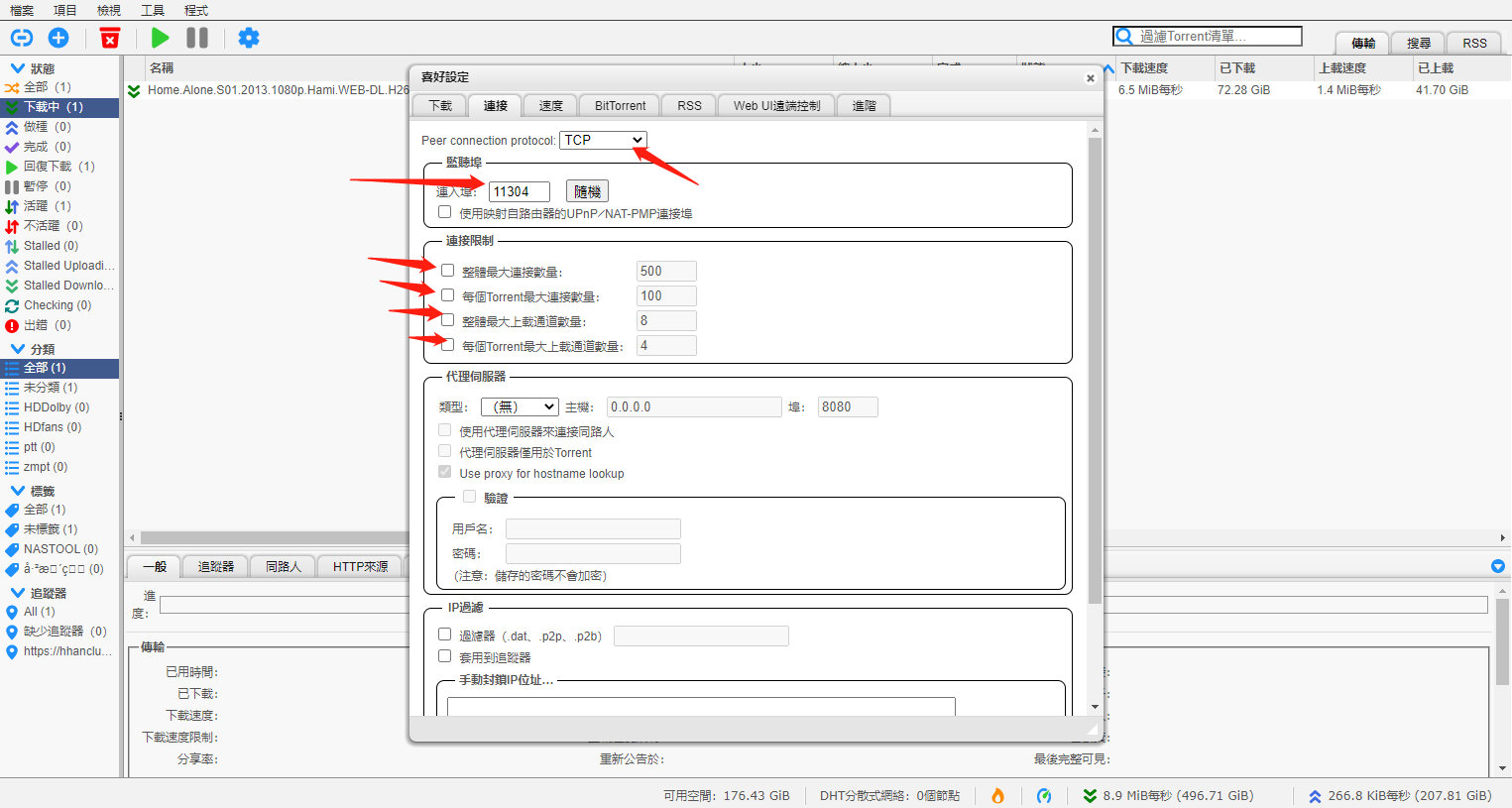Select the https://hhanclu... tracker entry
1512x808 pixels.
click(x=59, y=651)
